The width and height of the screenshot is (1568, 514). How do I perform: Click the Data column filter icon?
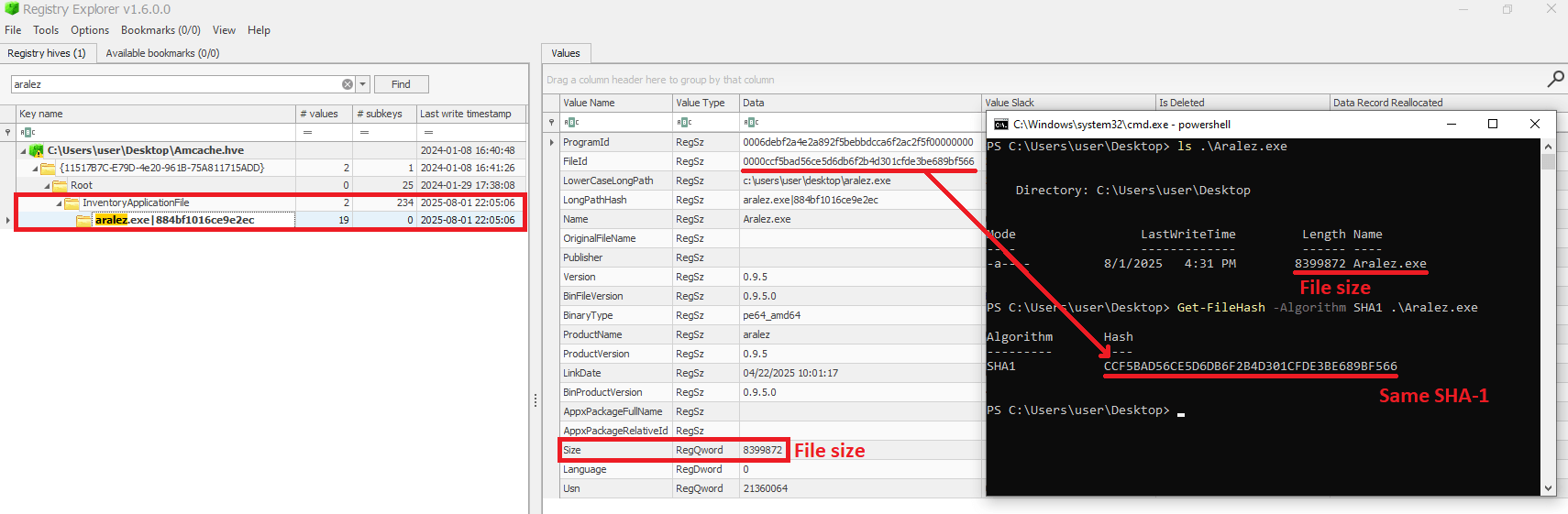point(751,122)
